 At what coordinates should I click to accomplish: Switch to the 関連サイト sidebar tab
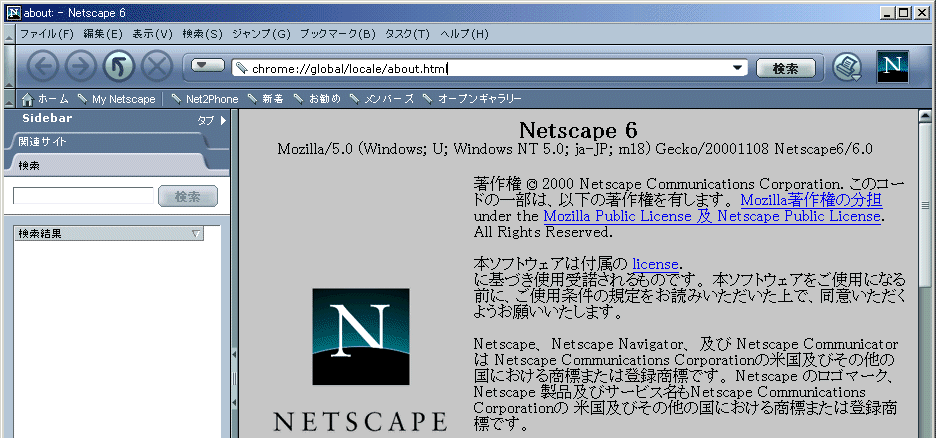coord(107,141)
